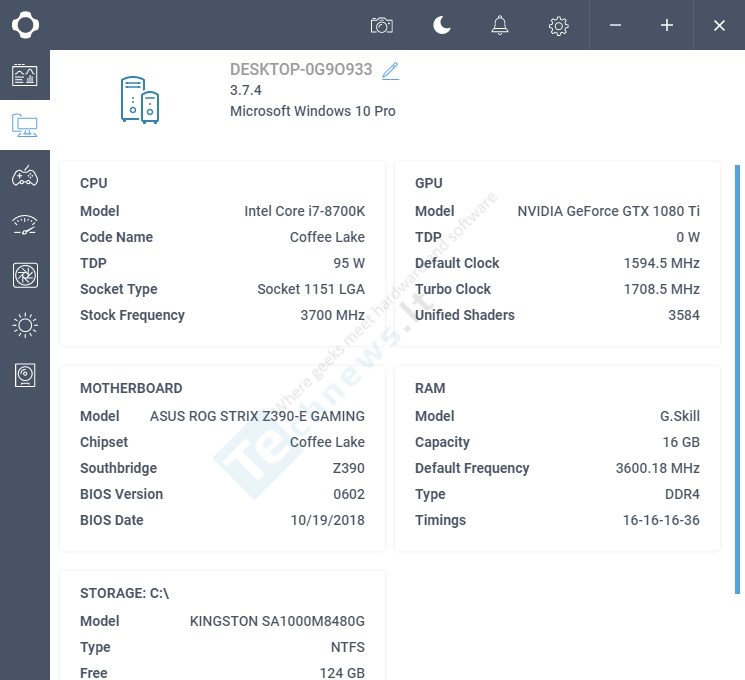Click the 16 GB capacity value
The image size is (745, 680).
[x=681, y=442]
